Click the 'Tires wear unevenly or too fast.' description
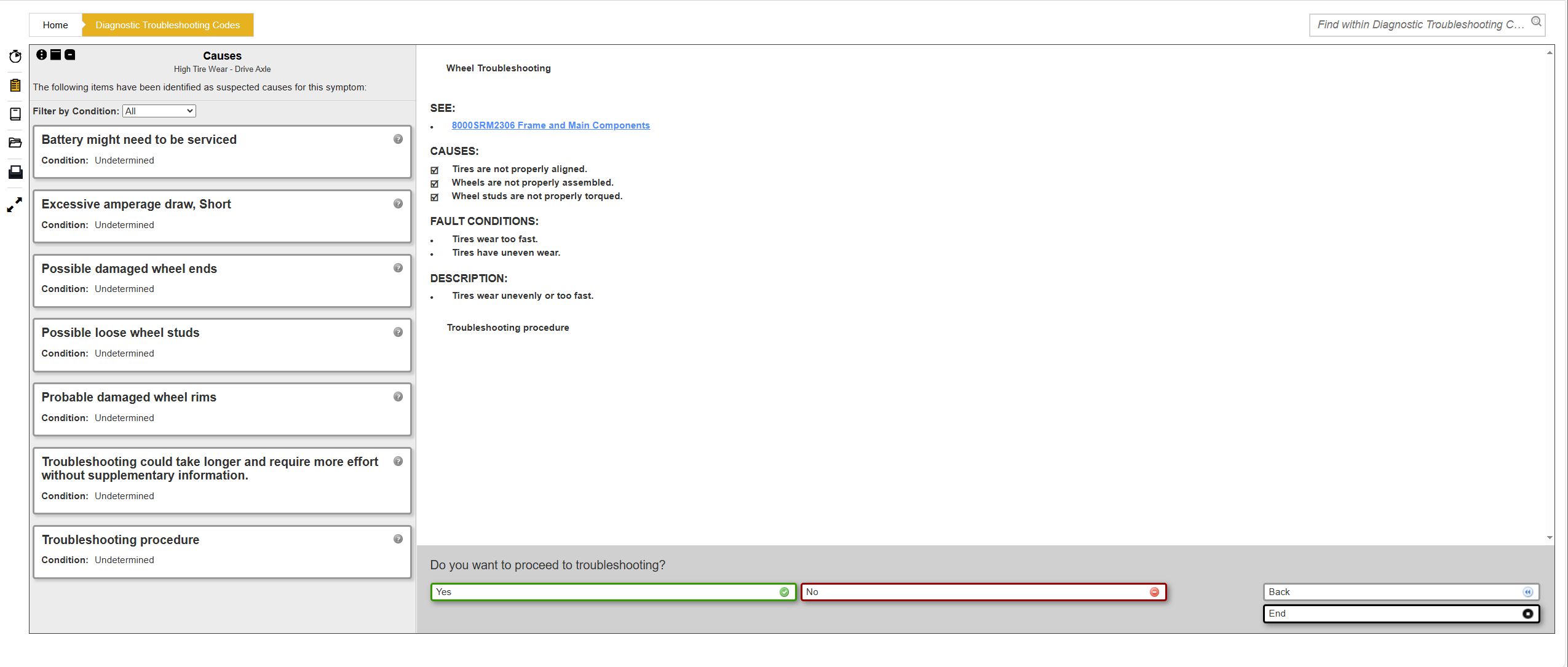The image size is (1568, 667). [x=523, y=296]
